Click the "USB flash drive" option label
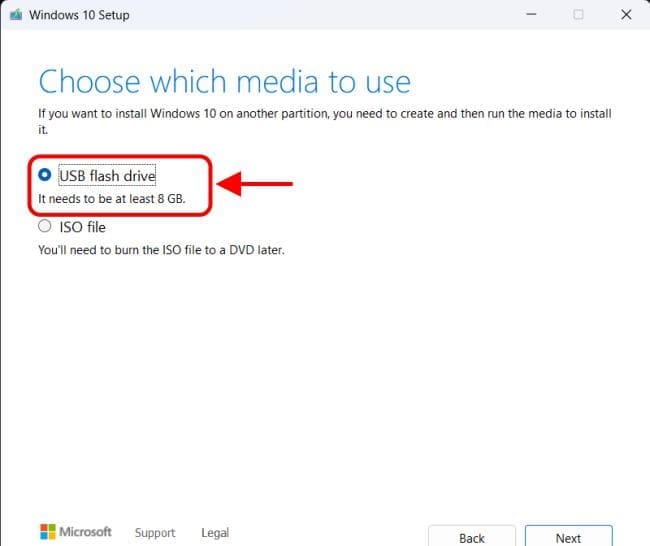The image size is (650, 546). pos(107,176)
